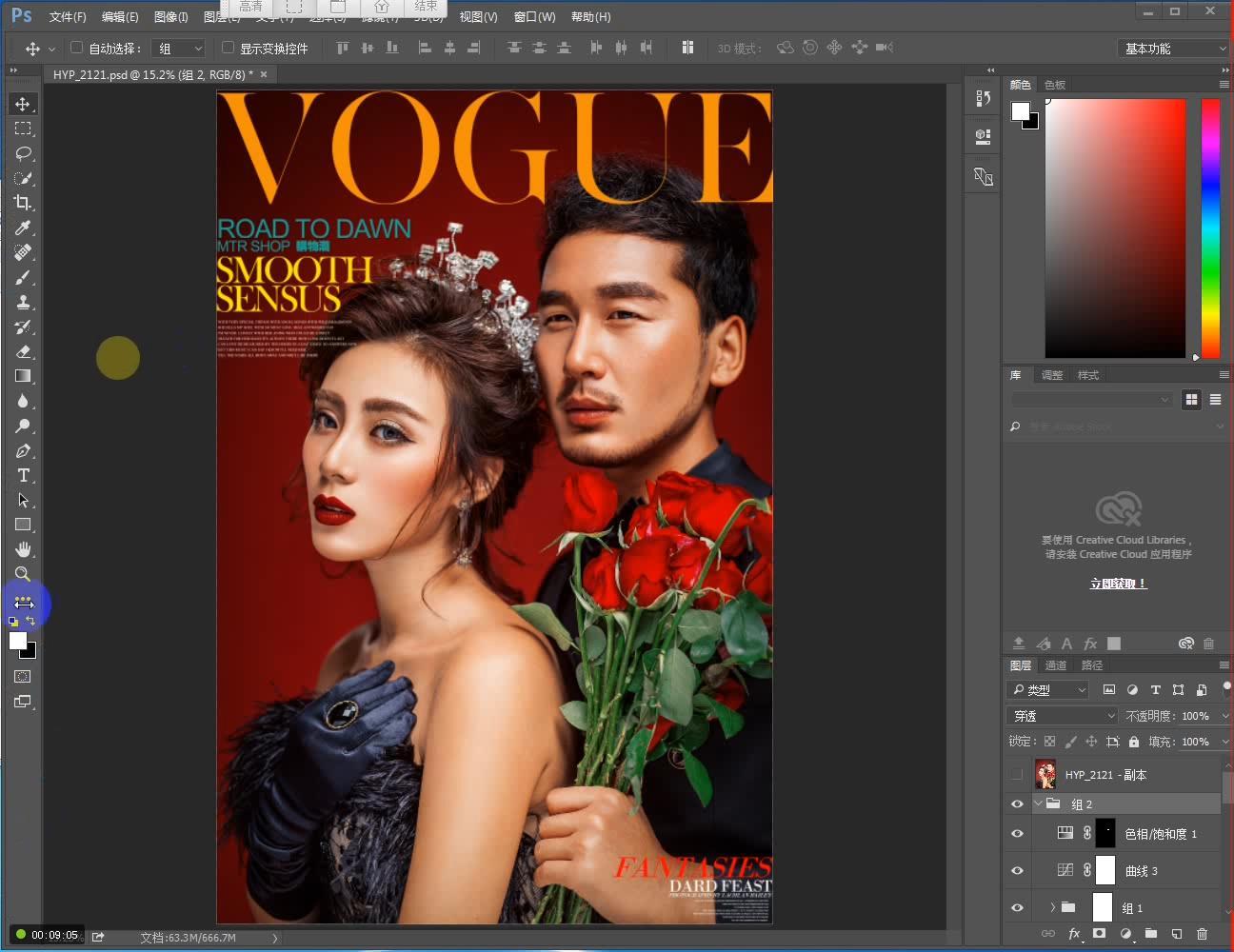Click the foreground color swatch in toolbox
The width and height of the screenshot is (1234, 952).
[18, 642]
